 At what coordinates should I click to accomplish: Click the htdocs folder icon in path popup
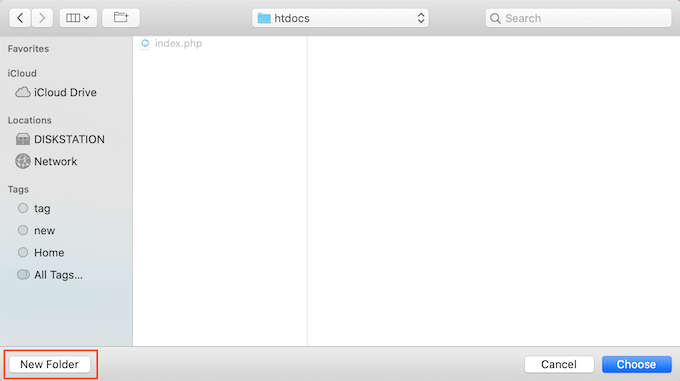point(264,18)
